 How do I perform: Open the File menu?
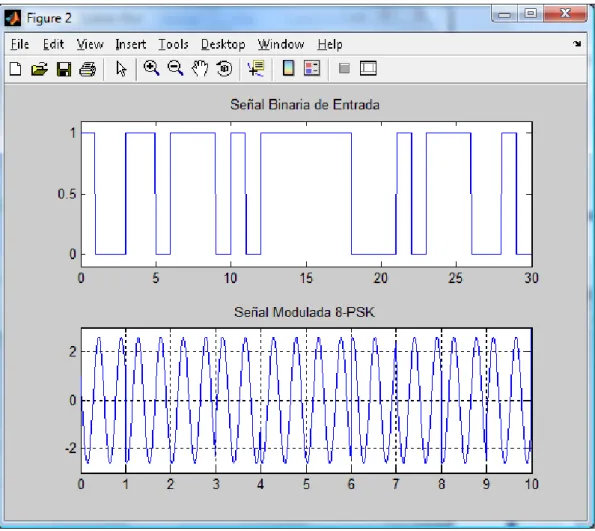20,44
